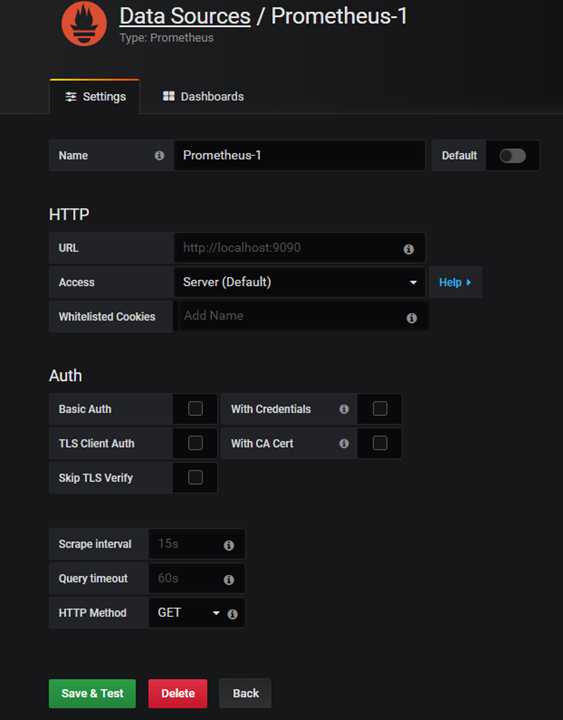Click the URL input field
Image resolution: width=563 pixels, height=720 pixels.
tap(299, 248)
